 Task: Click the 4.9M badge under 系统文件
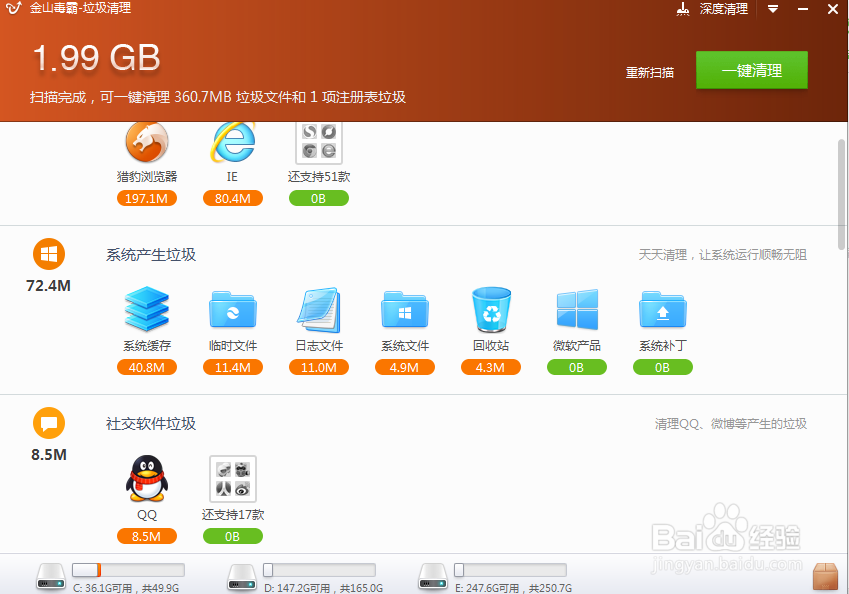[405, 367]
